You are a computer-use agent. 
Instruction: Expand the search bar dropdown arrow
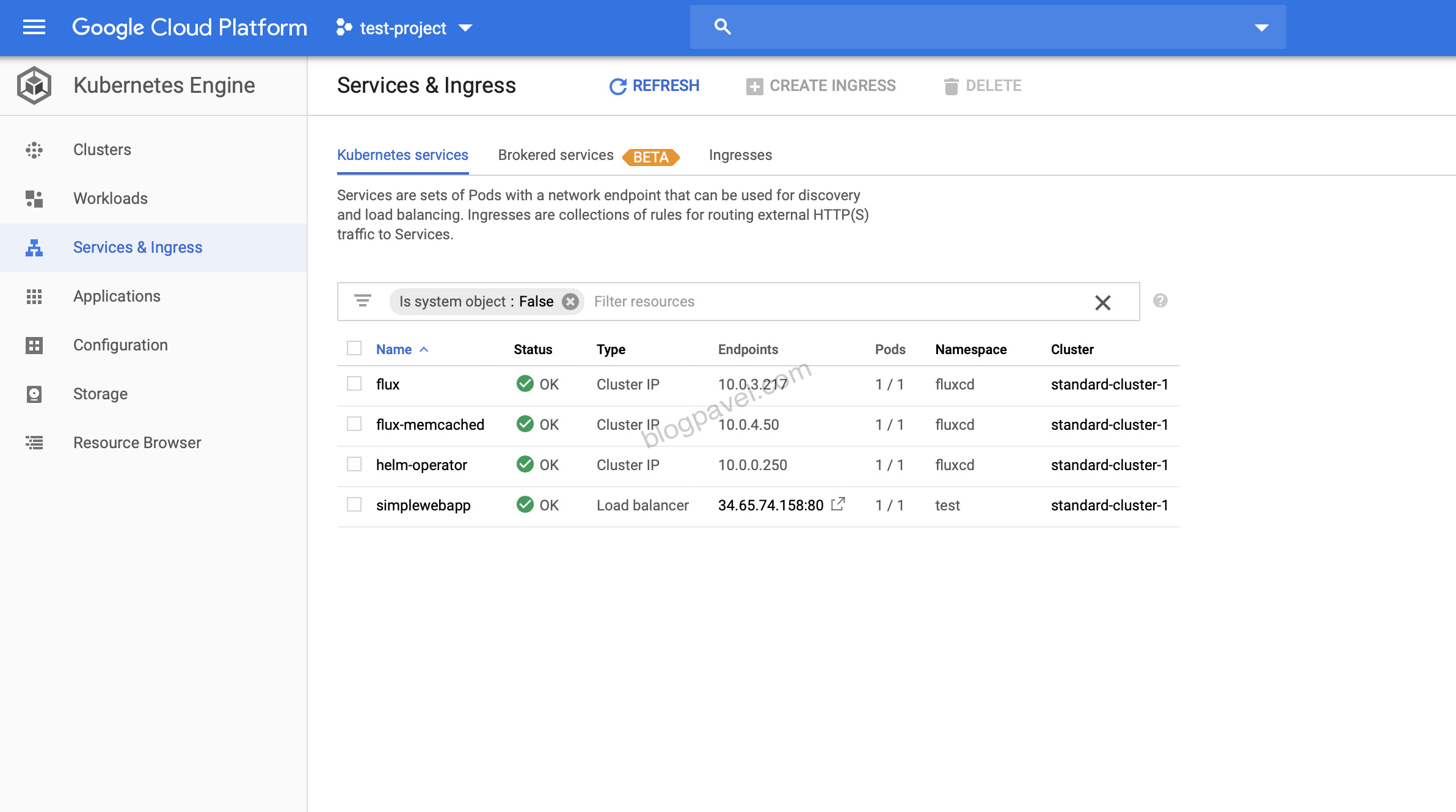tap(1261, 27)
